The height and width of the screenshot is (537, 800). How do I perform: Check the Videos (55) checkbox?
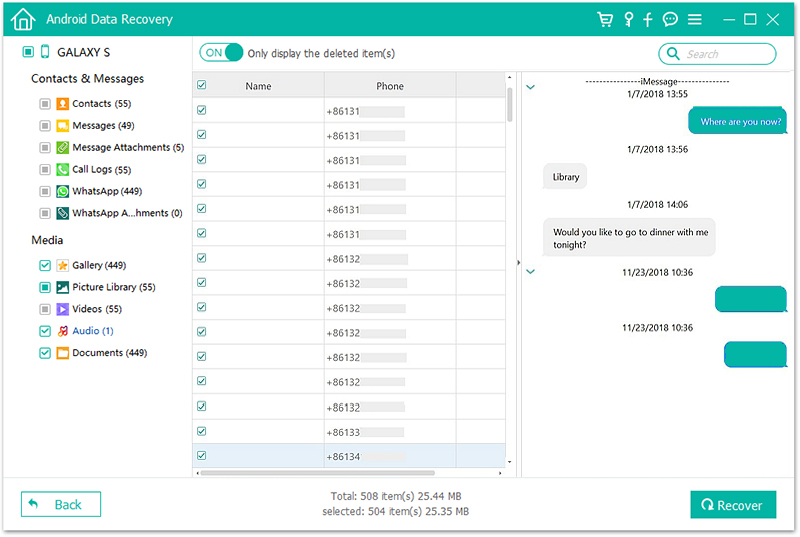pos(45,310)
